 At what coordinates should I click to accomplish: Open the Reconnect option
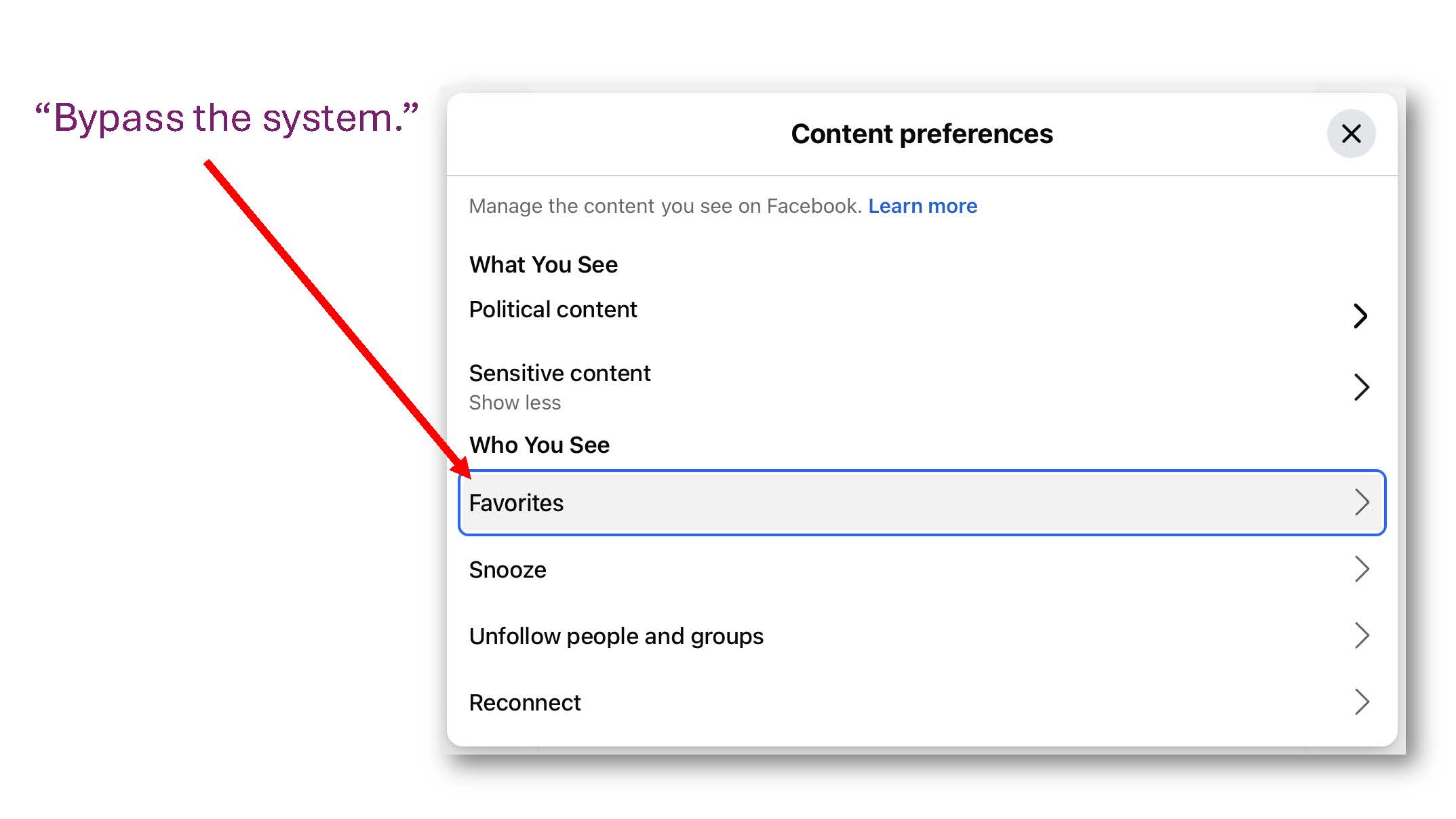525,702
